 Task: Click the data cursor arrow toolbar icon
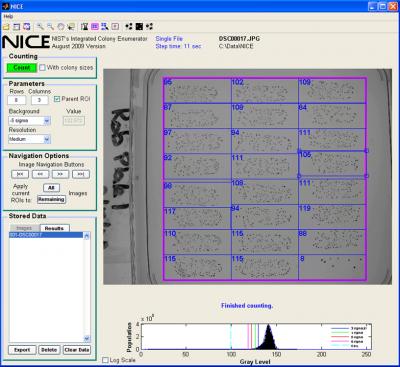[71, 26]
